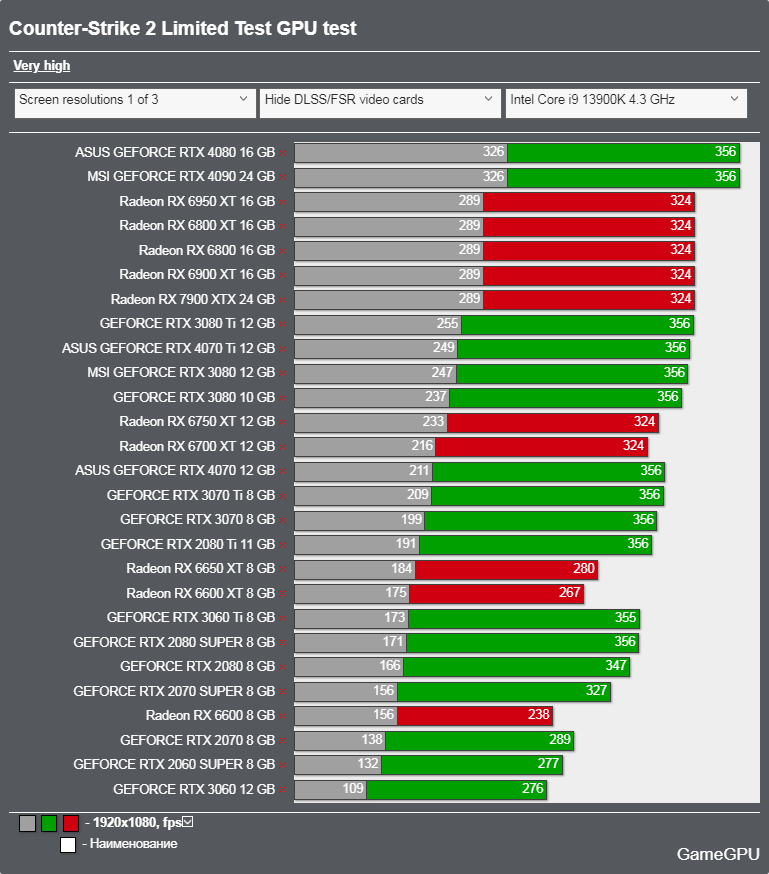Click red X next to Radeon RX 6950 XT
Screen dimensions: 769x874
click(x=283, y=202)
